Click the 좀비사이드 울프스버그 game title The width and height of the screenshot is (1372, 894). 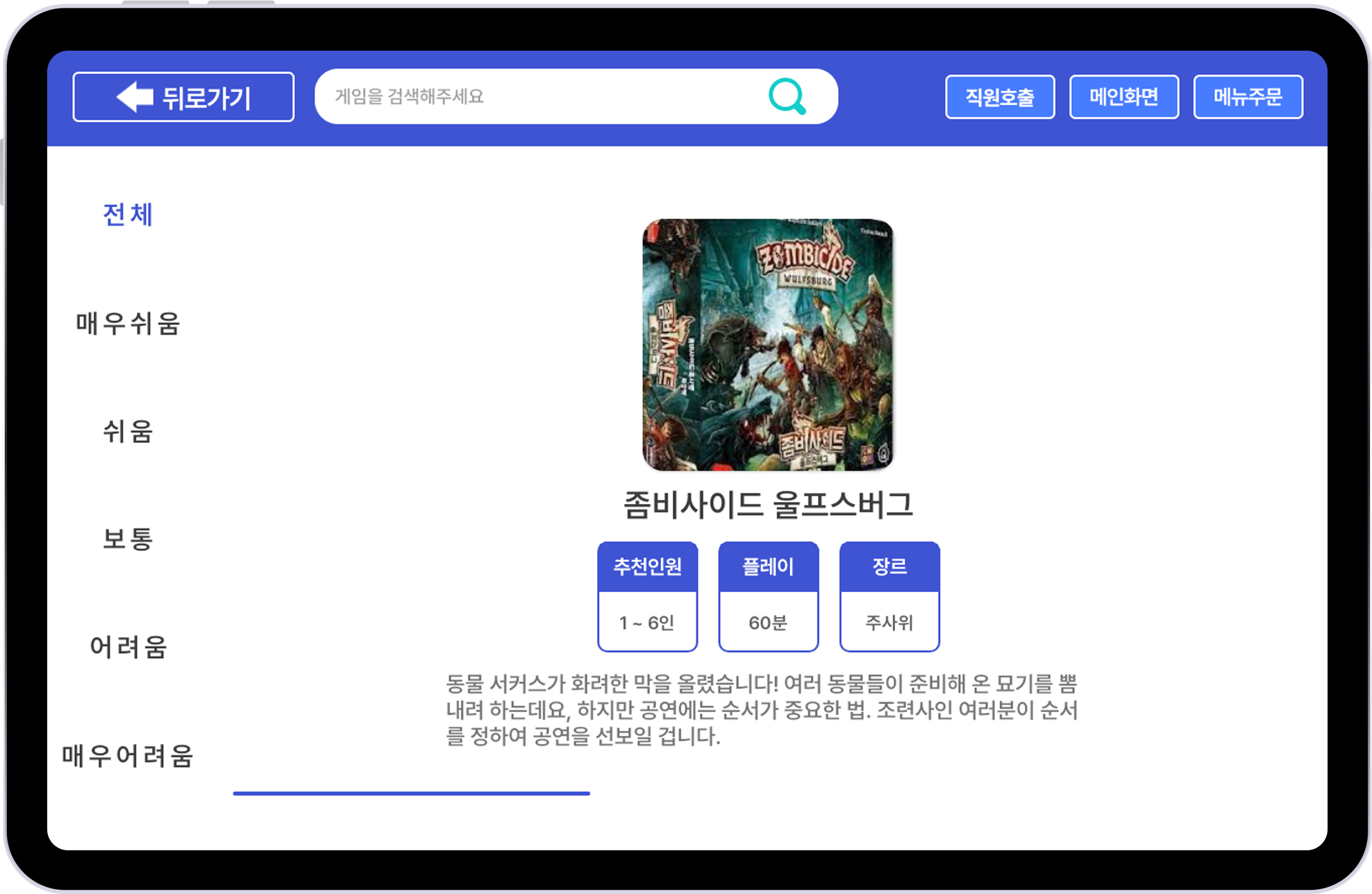click(x=767, y=505)
